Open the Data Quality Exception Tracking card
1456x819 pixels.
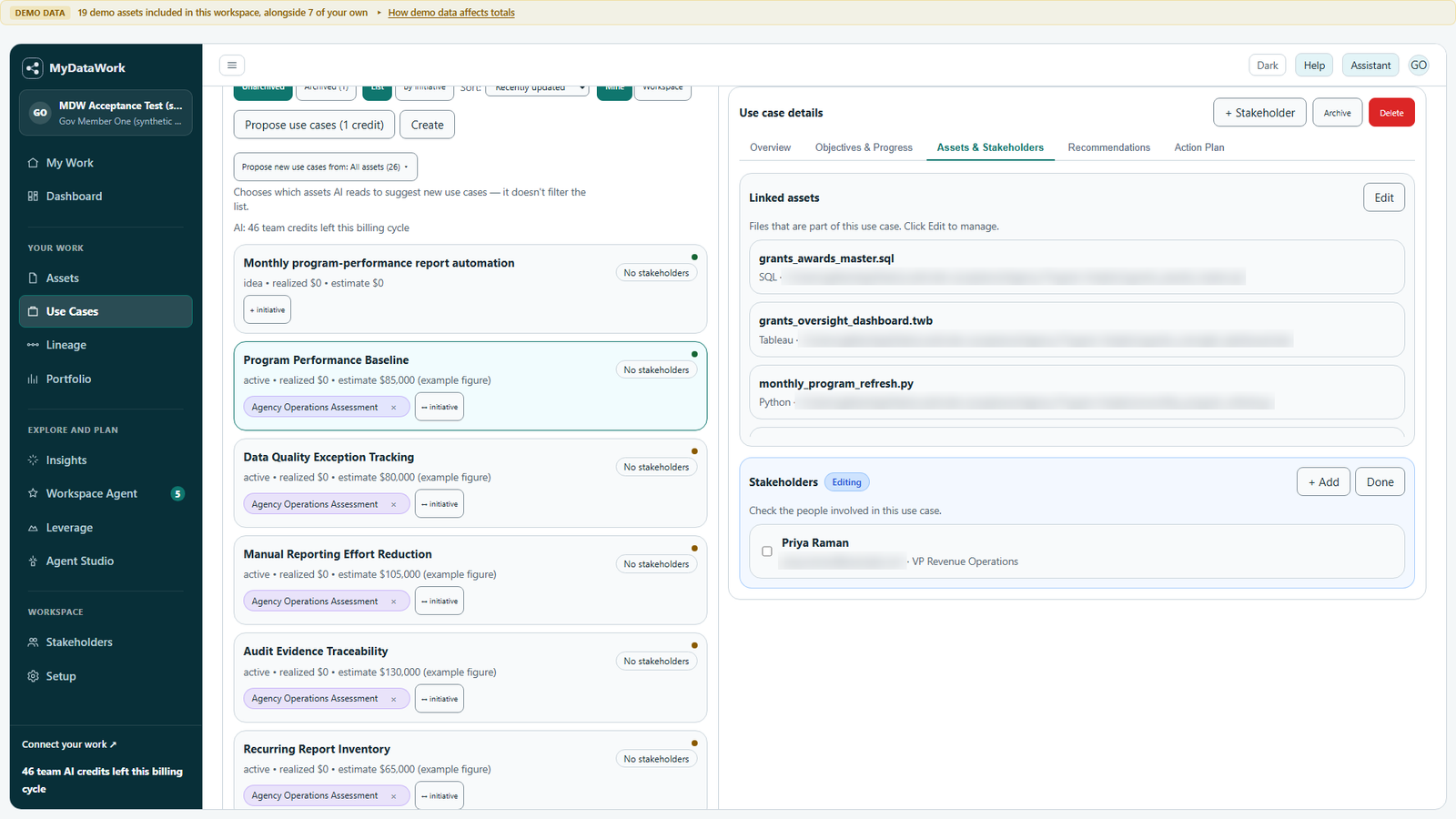pos(470,483)
